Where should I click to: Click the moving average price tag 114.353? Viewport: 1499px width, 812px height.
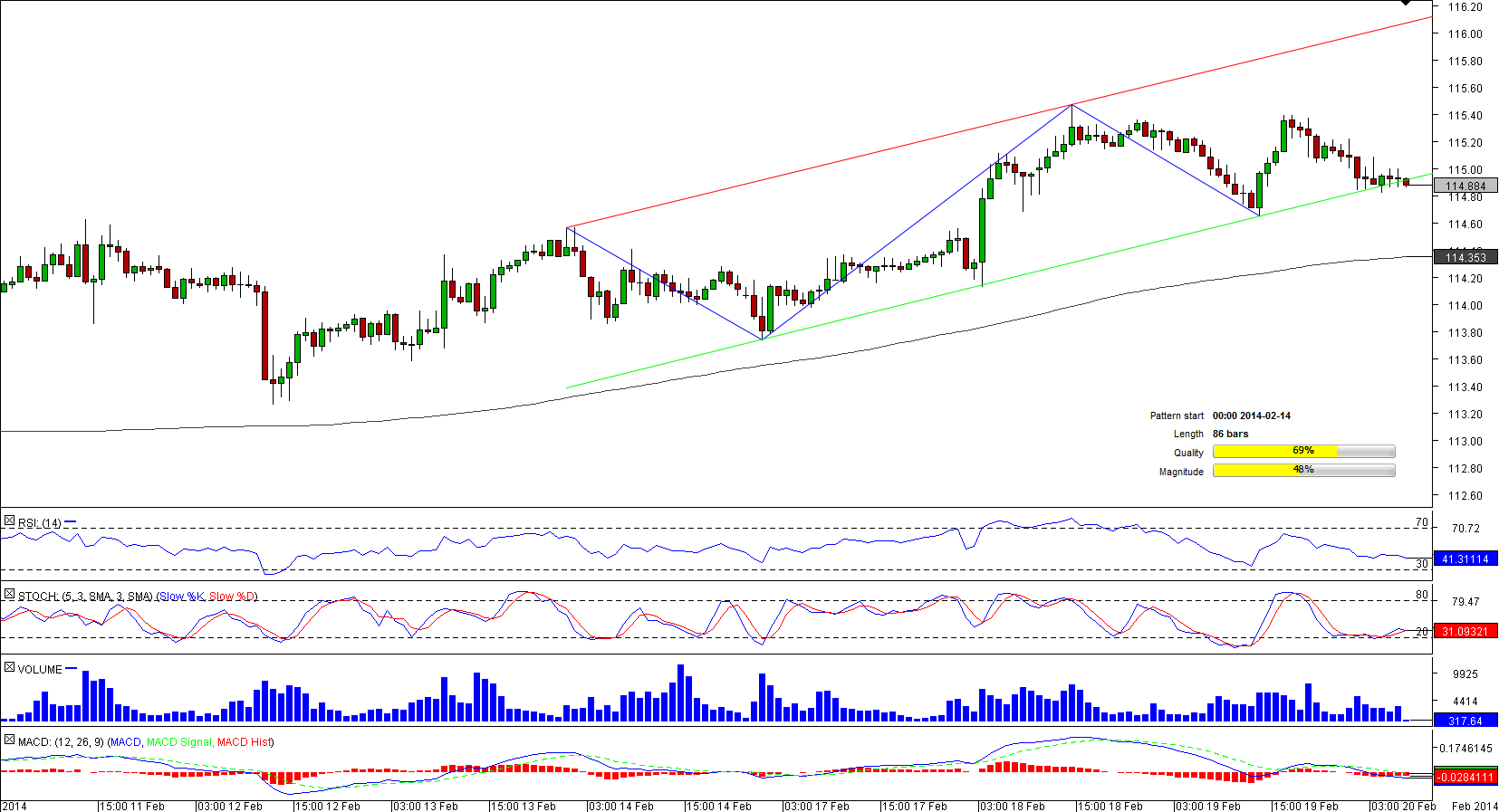pos(1465,258)
